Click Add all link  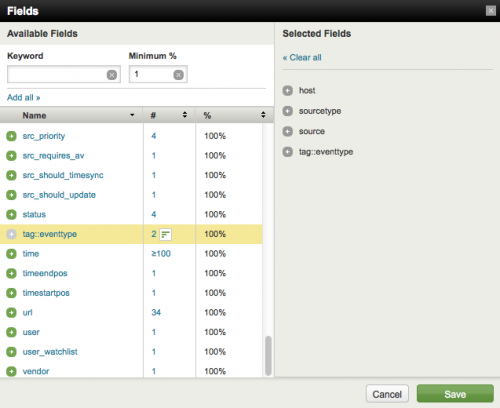(24, 98)
